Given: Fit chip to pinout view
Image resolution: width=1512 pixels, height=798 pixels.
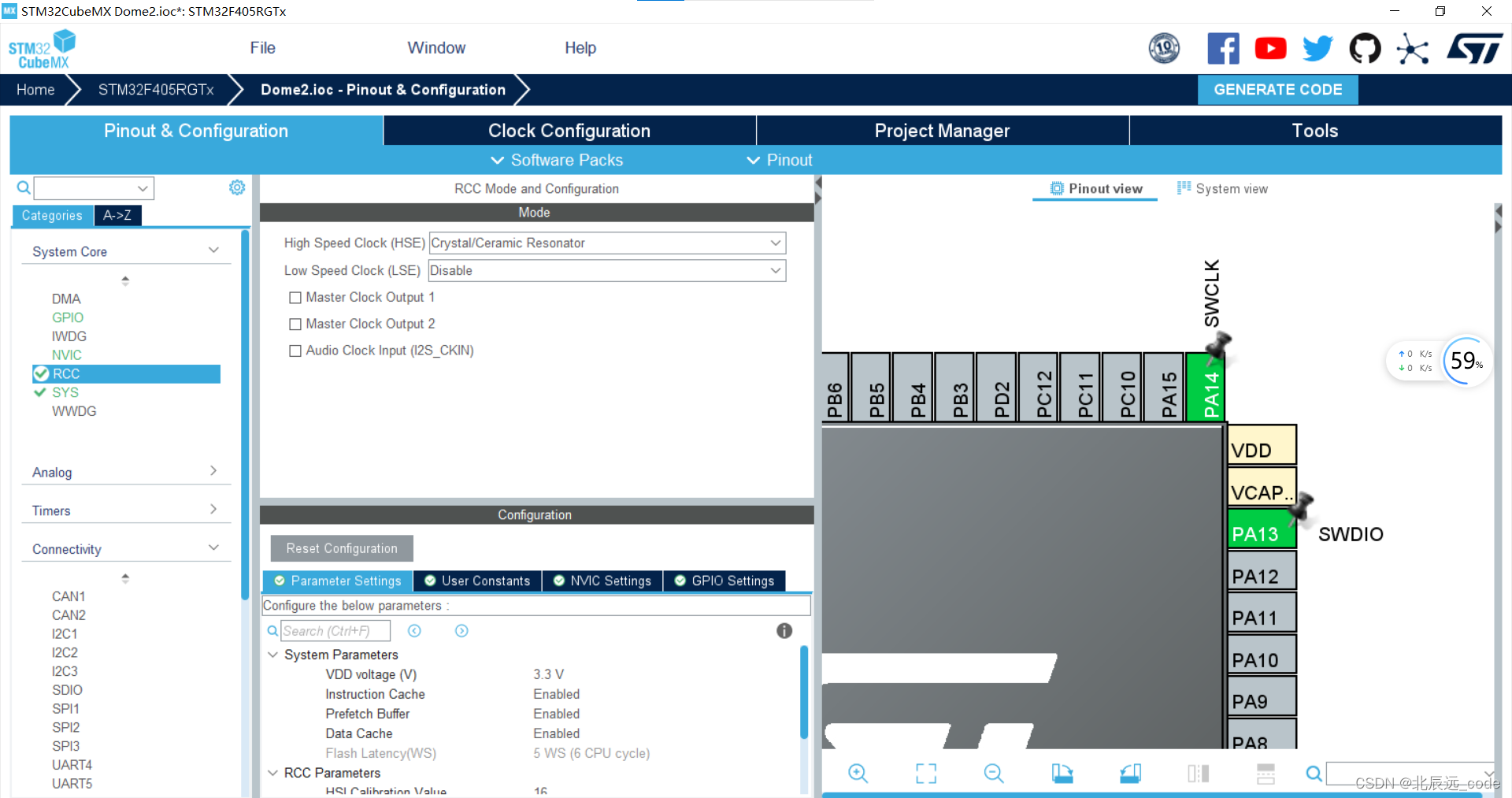Looking at the screenshot, I should click(926, 774).
